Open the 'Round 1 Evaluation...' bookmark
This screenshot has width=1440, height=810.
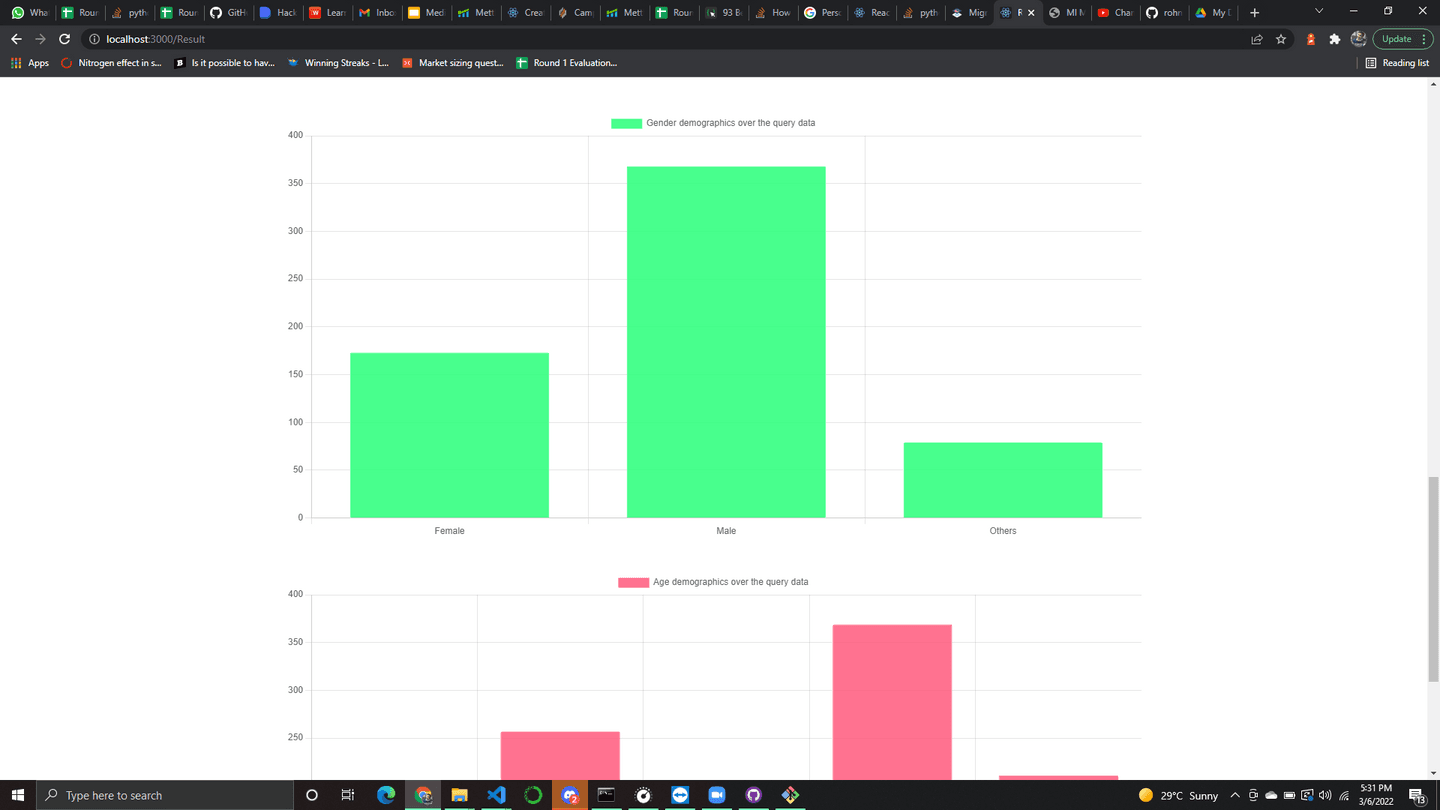point(566,63)
